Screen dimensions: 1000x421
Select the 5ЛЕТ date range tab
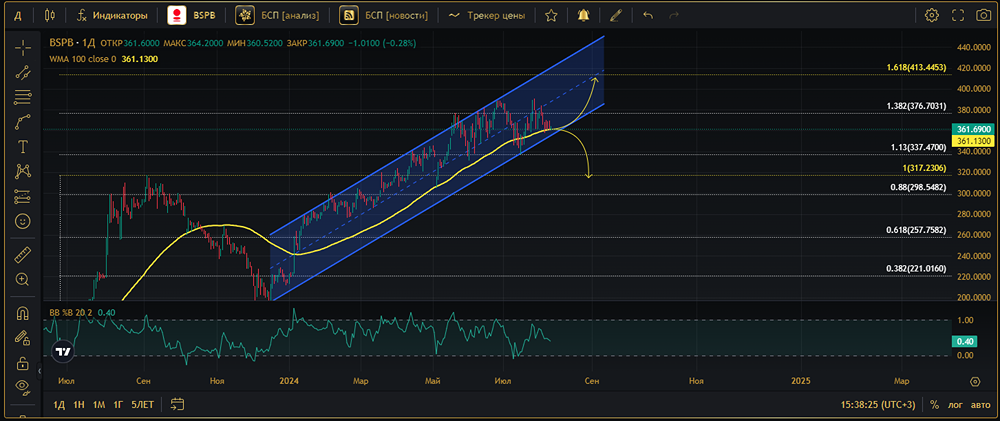[x=142, y=404]
